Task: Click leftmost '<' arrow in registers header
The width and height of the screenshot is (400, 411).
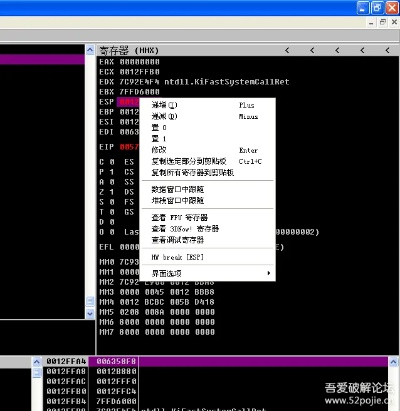Action: (x=287, y=50)
